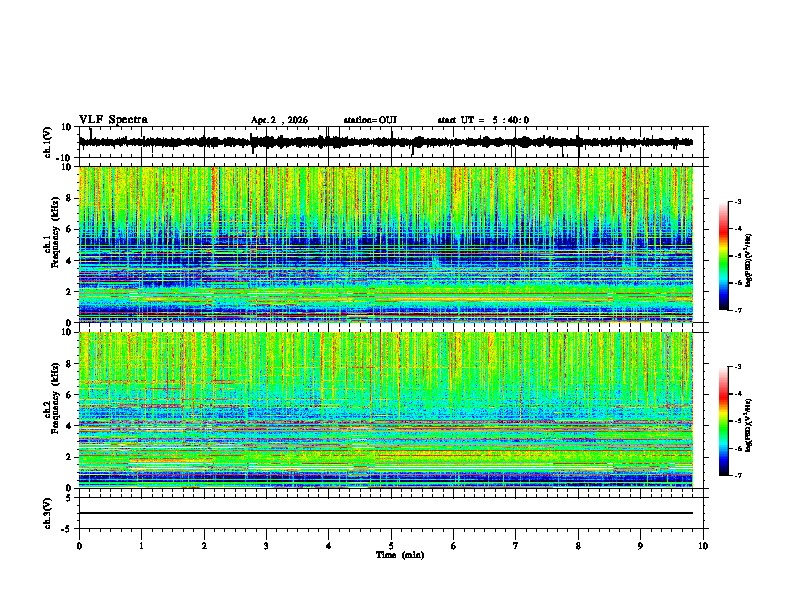Select the "Time (min)" x-axis label
This screenshot has height=612, width=792.
tap(400, 555)
